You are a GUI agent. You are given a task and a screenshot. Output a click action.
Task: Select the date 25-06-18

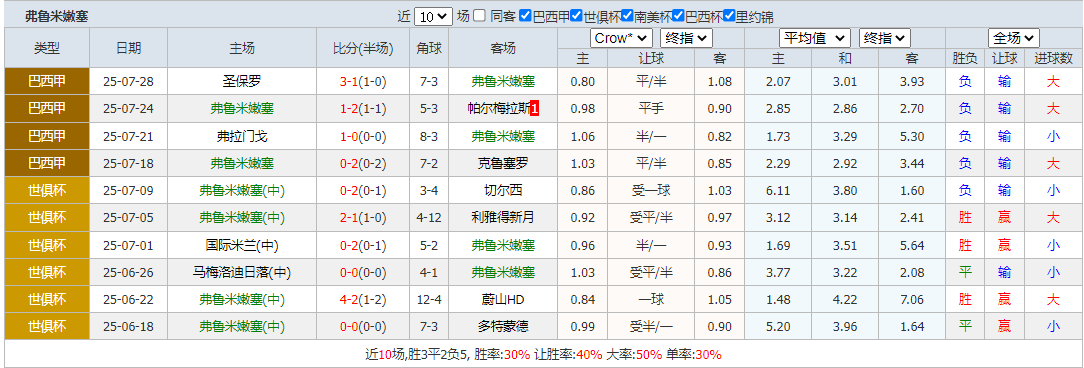click(x=129, y=327)
